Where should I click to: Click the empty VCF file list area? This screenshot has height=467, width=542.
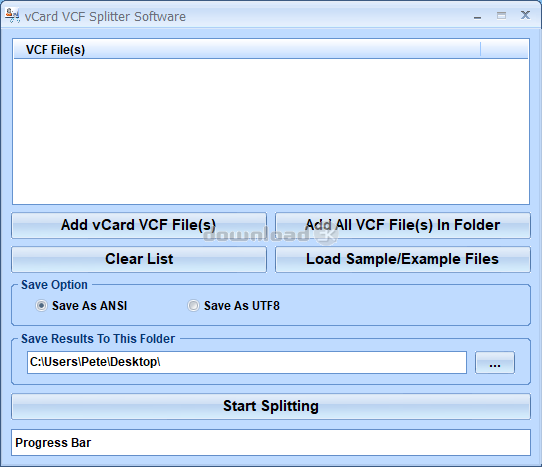(x=271, y=131)
